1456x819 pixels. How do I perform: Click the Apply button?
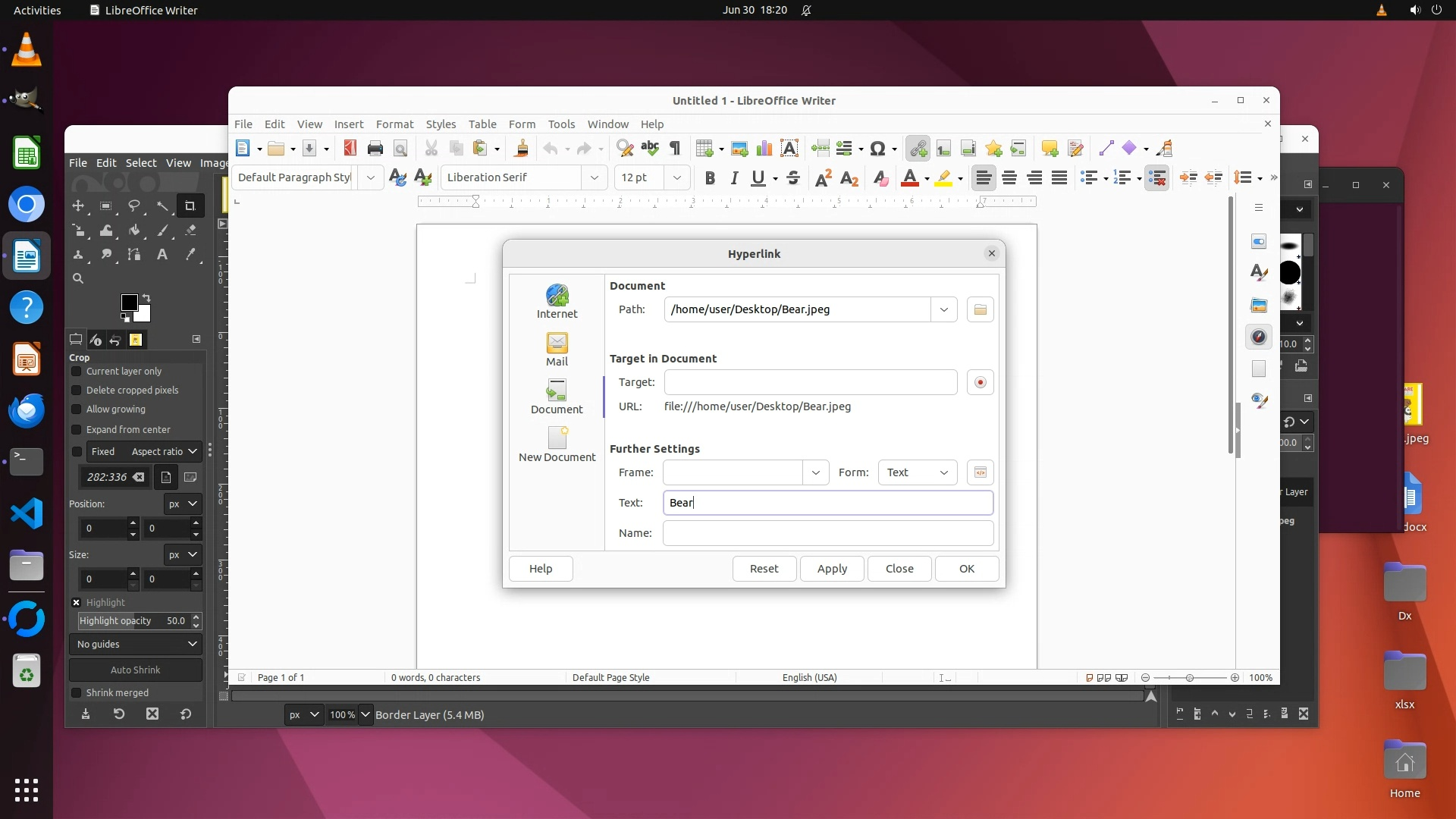tap(832, 569)
